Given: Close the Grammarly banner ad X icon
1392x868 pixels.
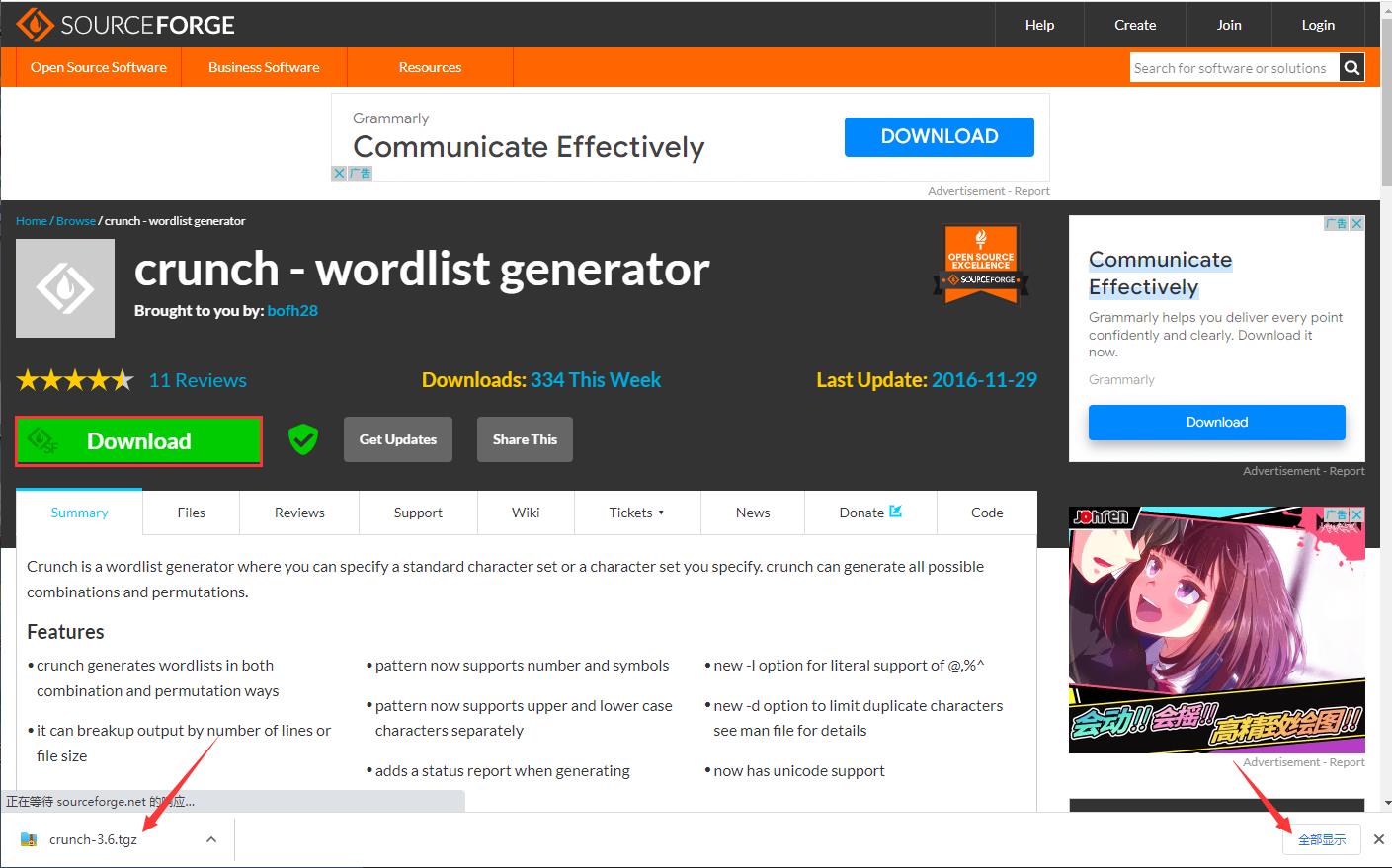Looking at the screenshot, I should 339,173.
